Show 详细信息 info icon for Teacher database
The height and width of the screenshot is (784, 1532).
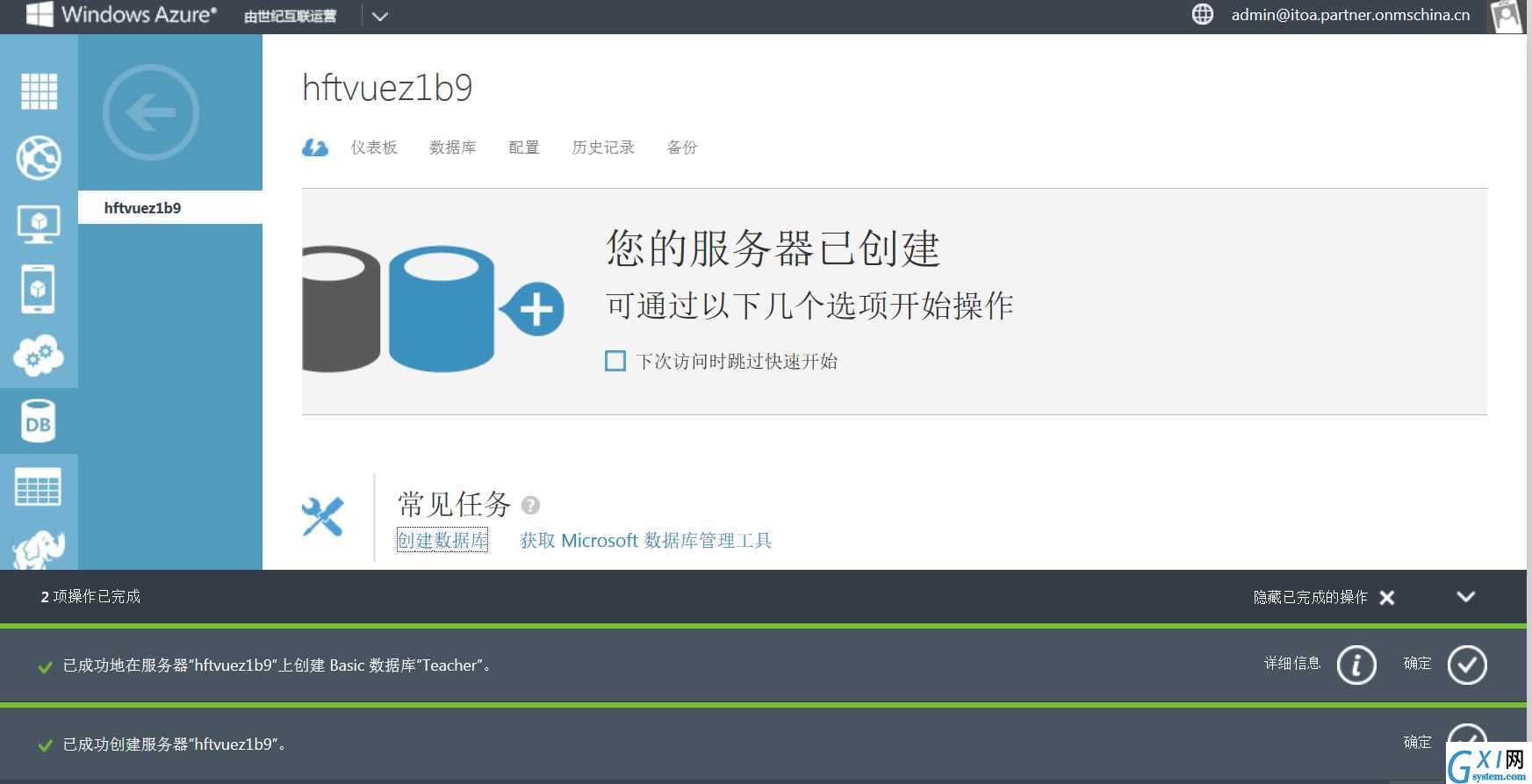click(1356, 665)
